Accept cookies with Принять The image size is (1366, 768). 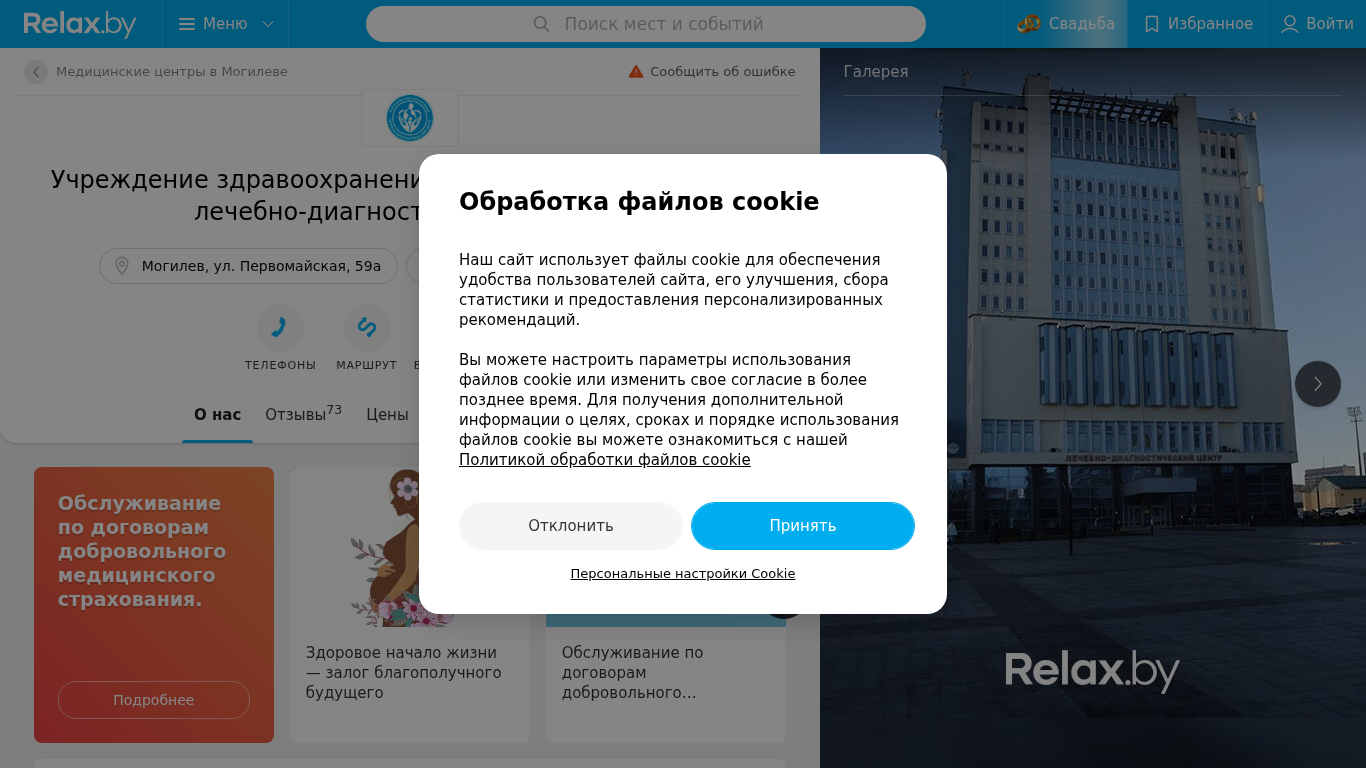click(x=803, y=526)
